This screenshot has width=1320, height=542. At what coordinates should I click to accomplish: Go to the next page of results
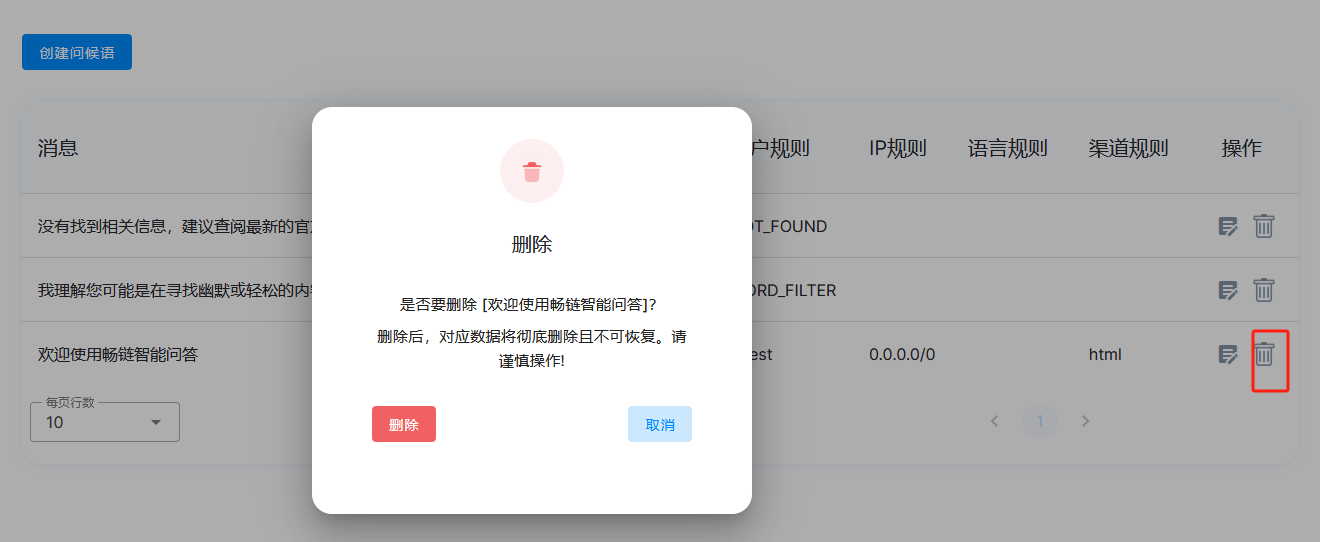pyautogui.click(x=1085, y=421)
